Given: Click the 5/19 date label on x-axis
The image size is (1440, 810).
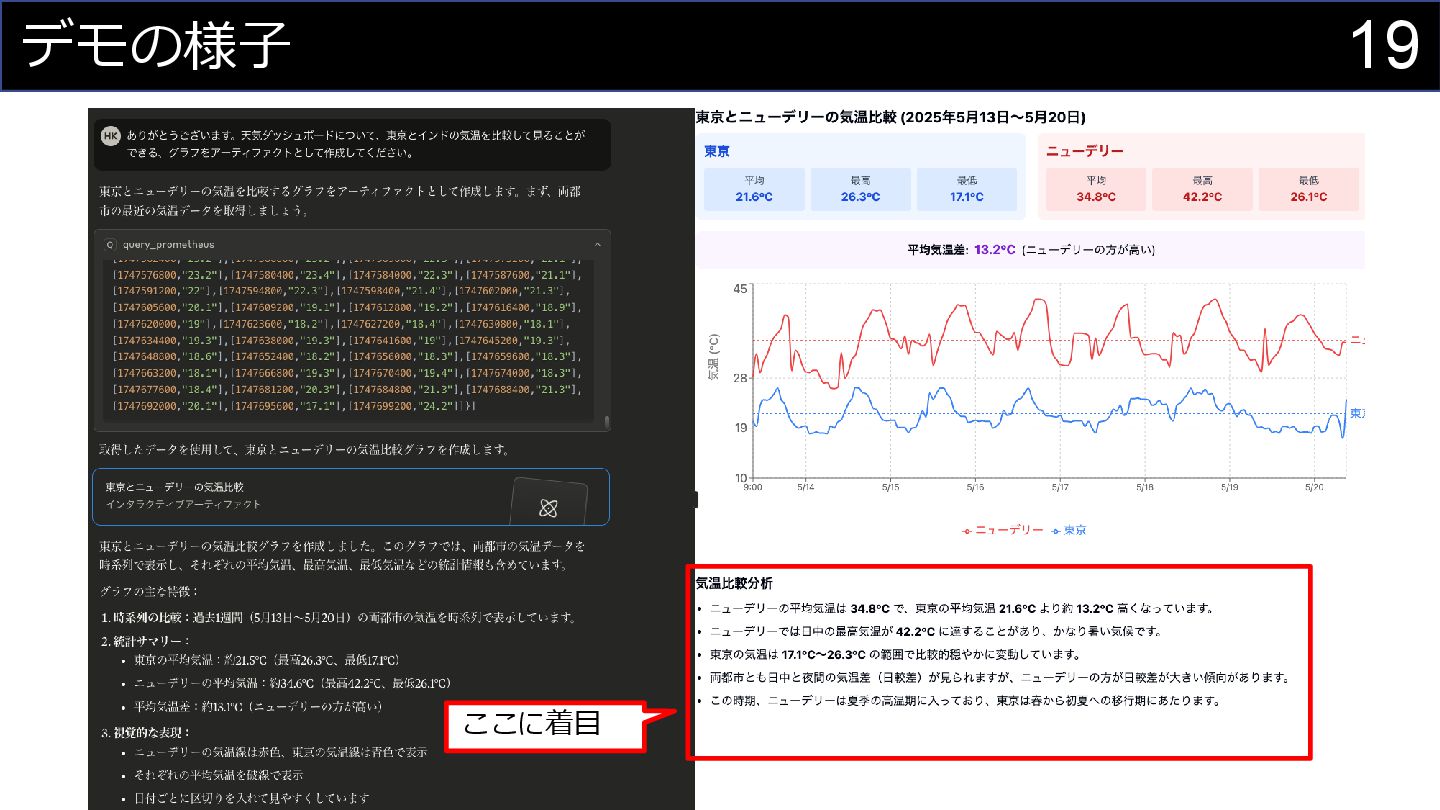Looking at the screenshot, I should (x=1230, y=486).
